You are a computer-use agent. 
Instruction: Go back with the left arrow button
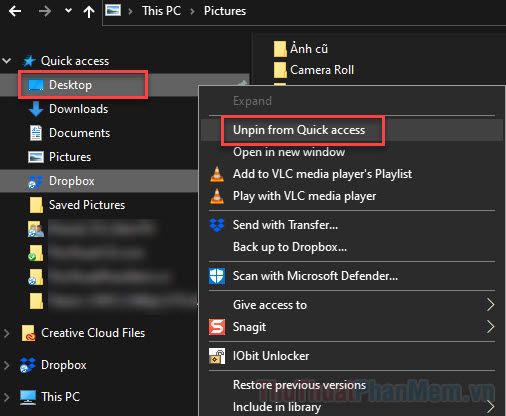tap(15, 11)
